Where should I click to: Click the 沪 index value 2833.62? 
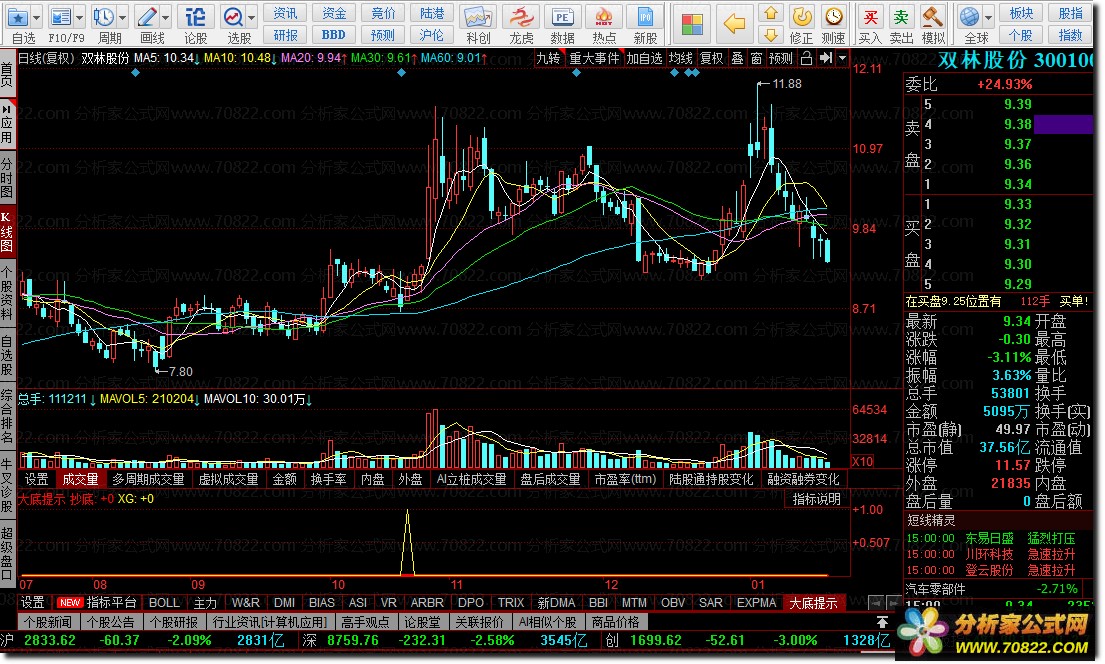click(49, 640)
